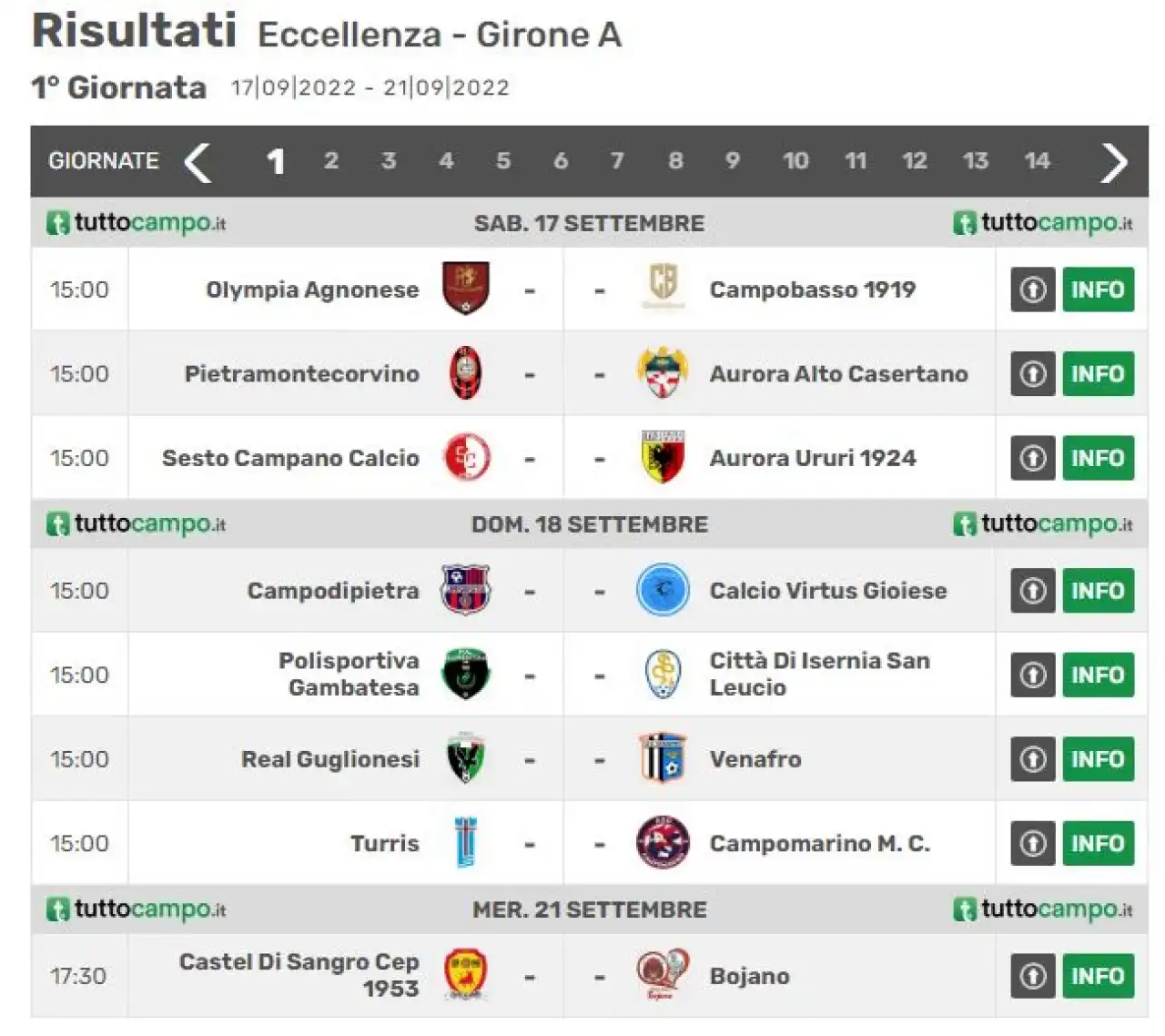Click the Turris team logo
The width and height of the screenshot is (1165, 1036).
(465, 842)
